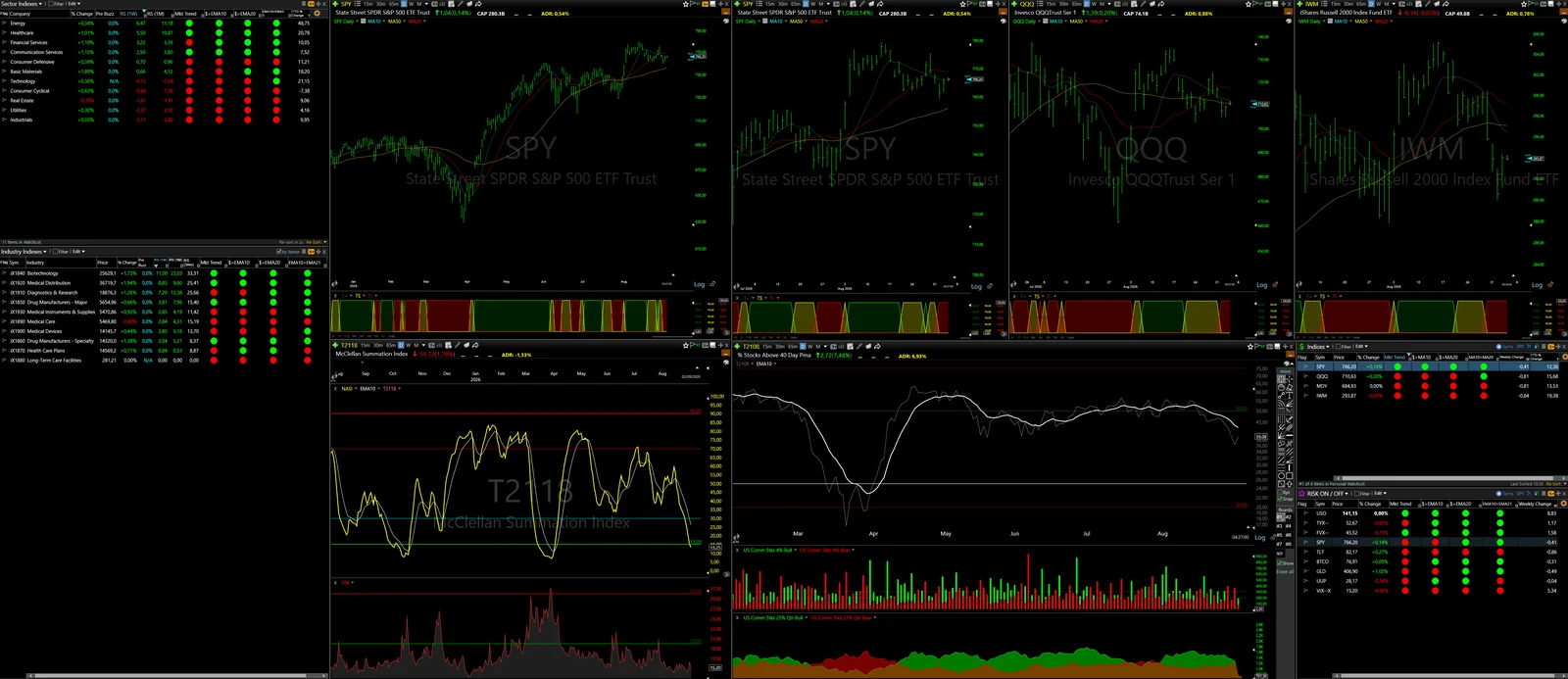The height and width of the screenshot is (679, 1568).
Task: Click the star icon on the first SPY chart header
Action: (685, 4)
